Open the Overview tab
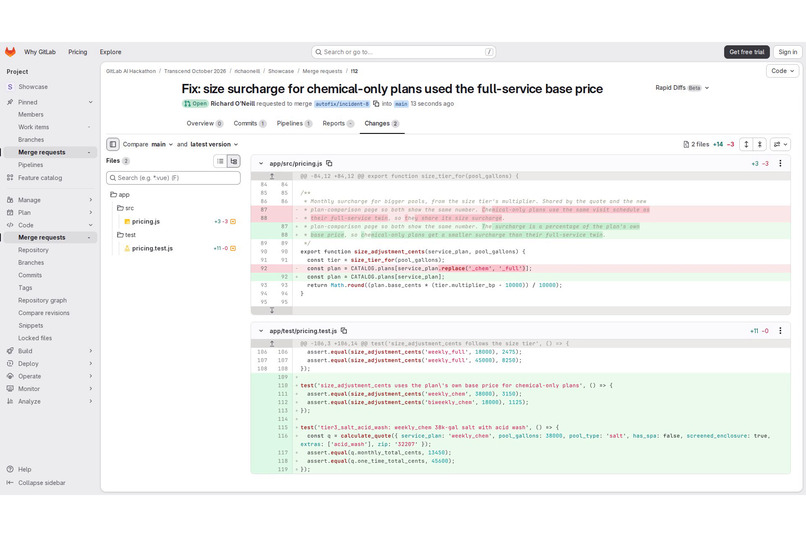The width and height of the screenshot is (806, 537). (x=205, y=123)
